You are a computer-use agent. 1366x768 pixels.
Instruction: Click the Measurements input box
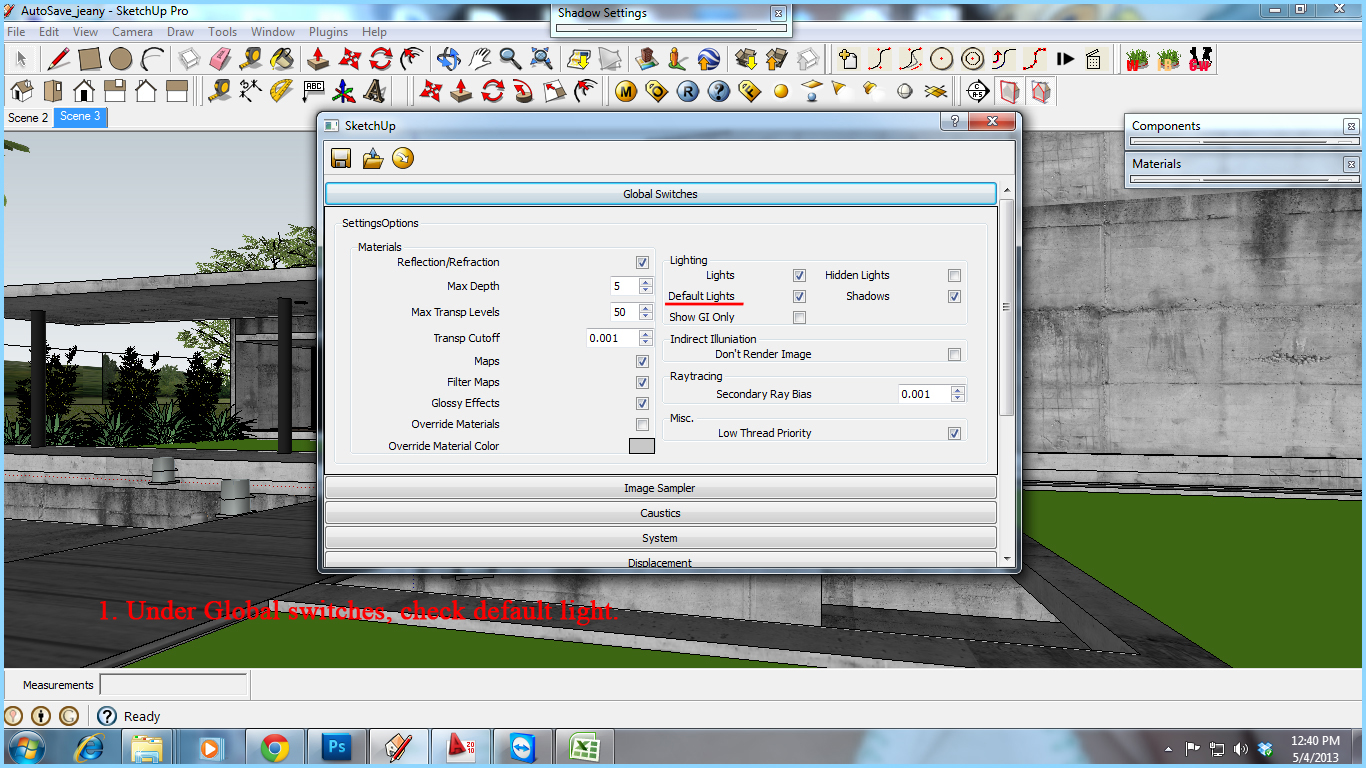[x=173, y=685]
